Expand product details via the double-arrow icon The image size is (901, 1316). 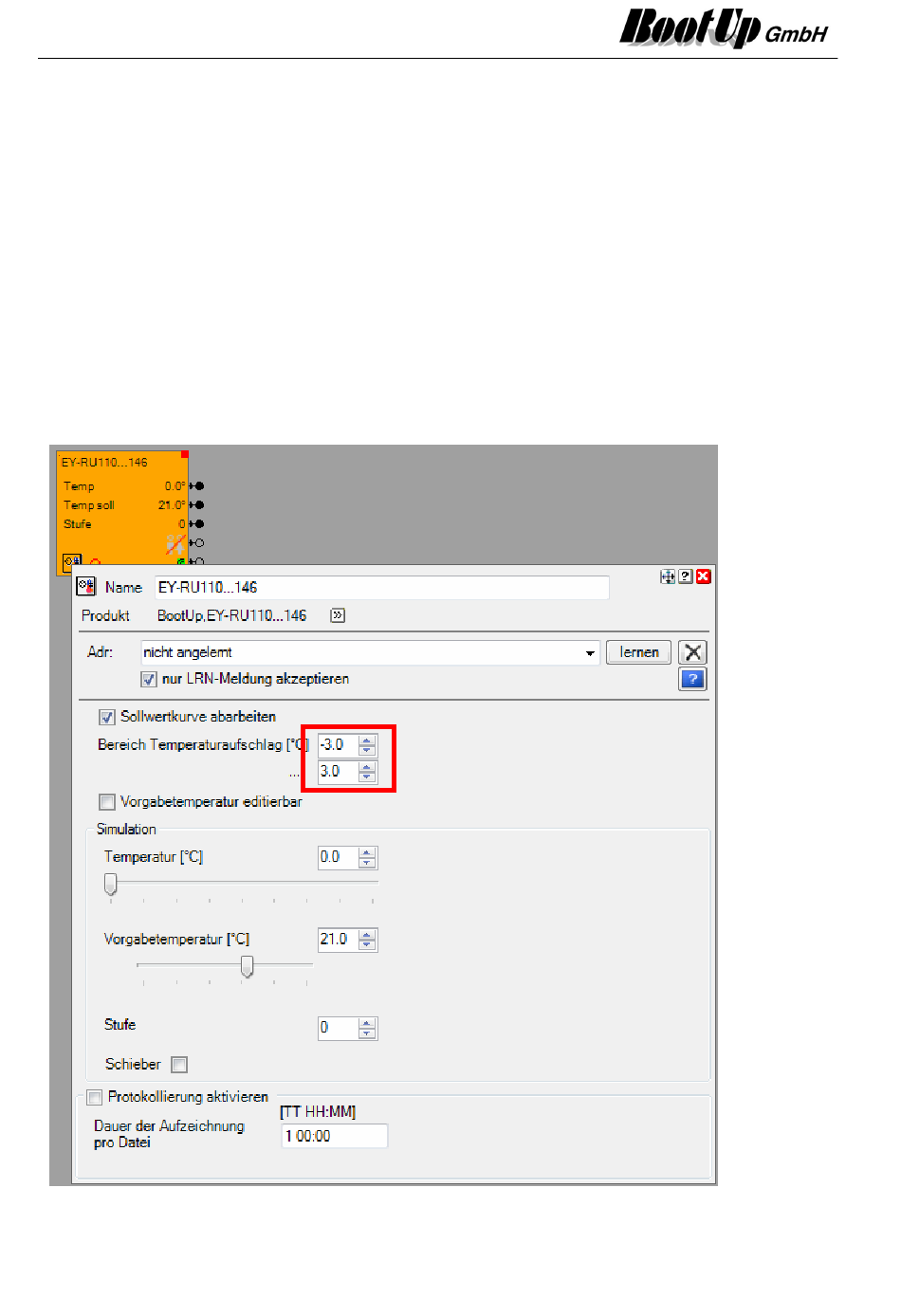click(338, 615)
